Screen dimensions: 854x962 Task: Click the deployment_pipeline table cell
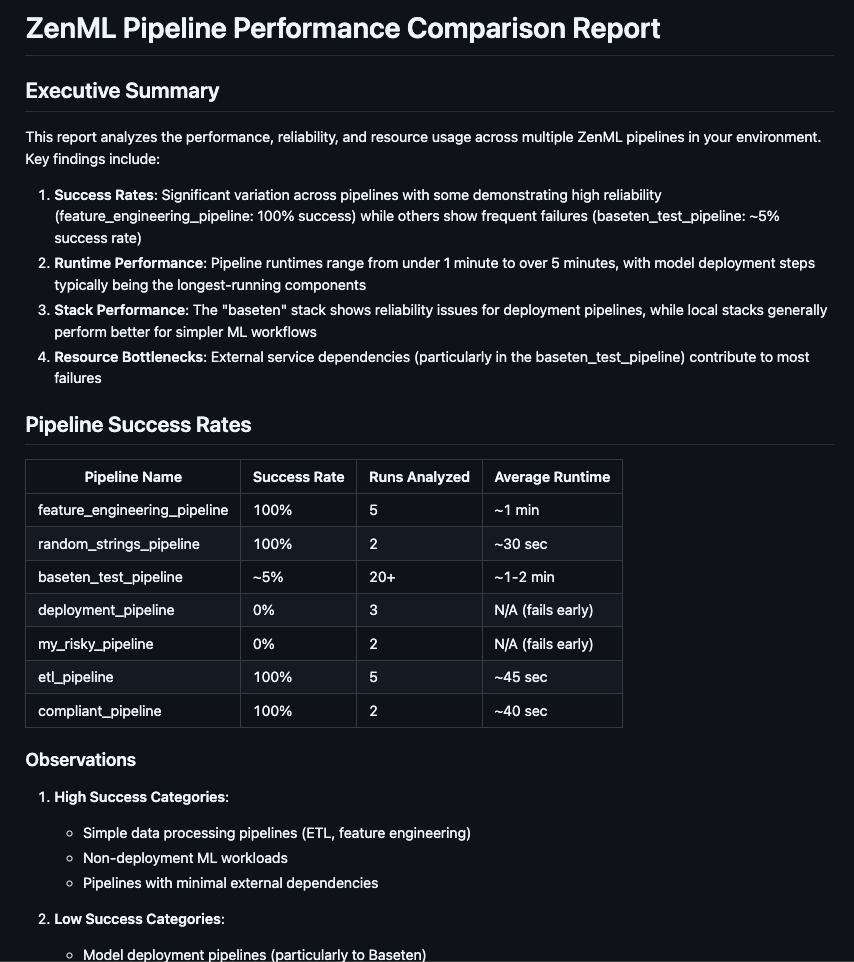(x=106, y=610)
